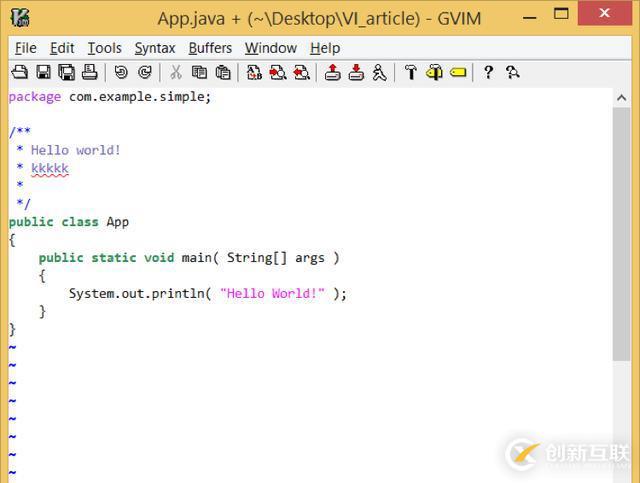Open the Window menu
The image size is (640, 483).
click(x=271, y=48)
